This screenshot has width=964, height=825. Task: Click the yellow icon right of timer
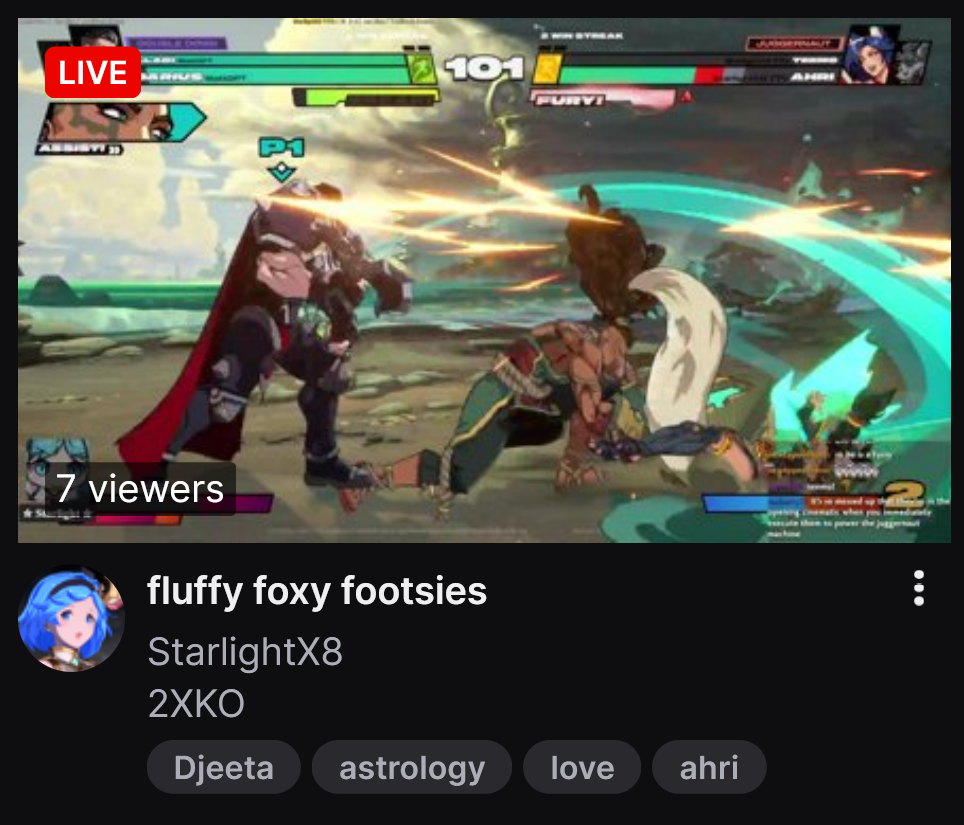[547, 69]
